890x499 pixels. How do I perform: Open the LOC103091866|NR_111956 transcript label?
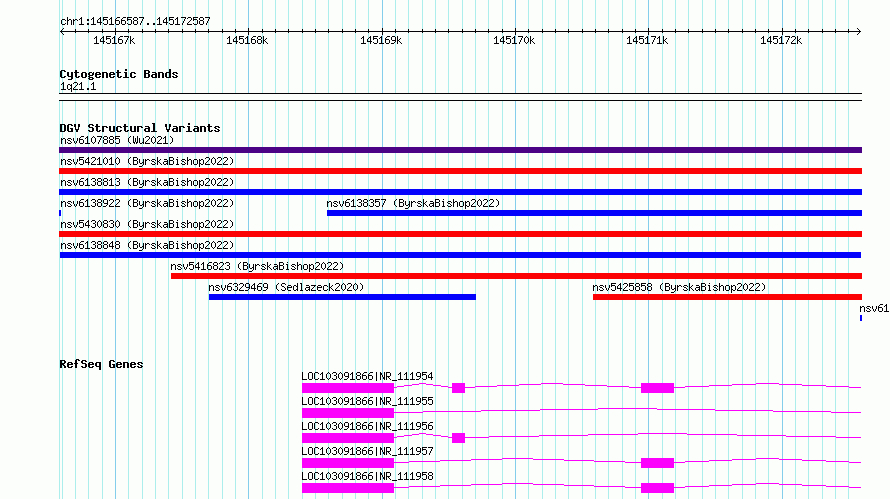pyautogui.click(x=367, y=426)
